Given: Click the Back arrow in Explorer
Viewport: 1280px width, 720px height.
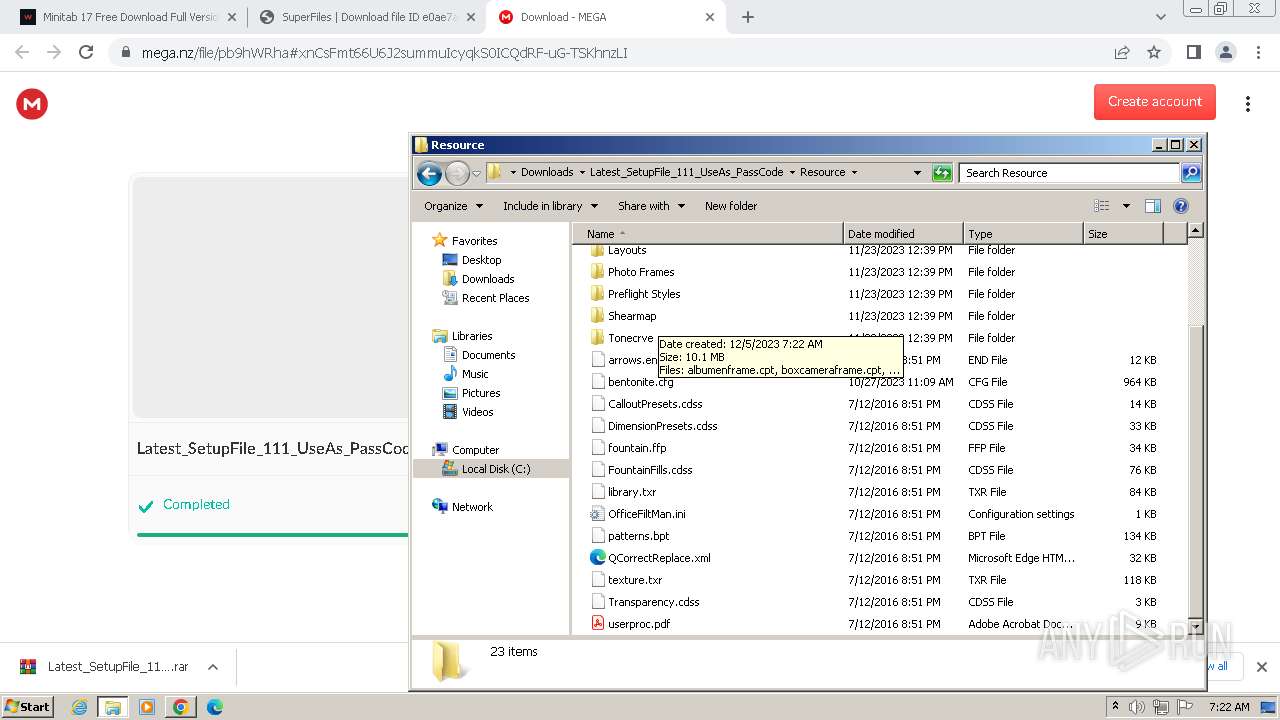Looking at the screenshot, I should (x=429, y=173).
